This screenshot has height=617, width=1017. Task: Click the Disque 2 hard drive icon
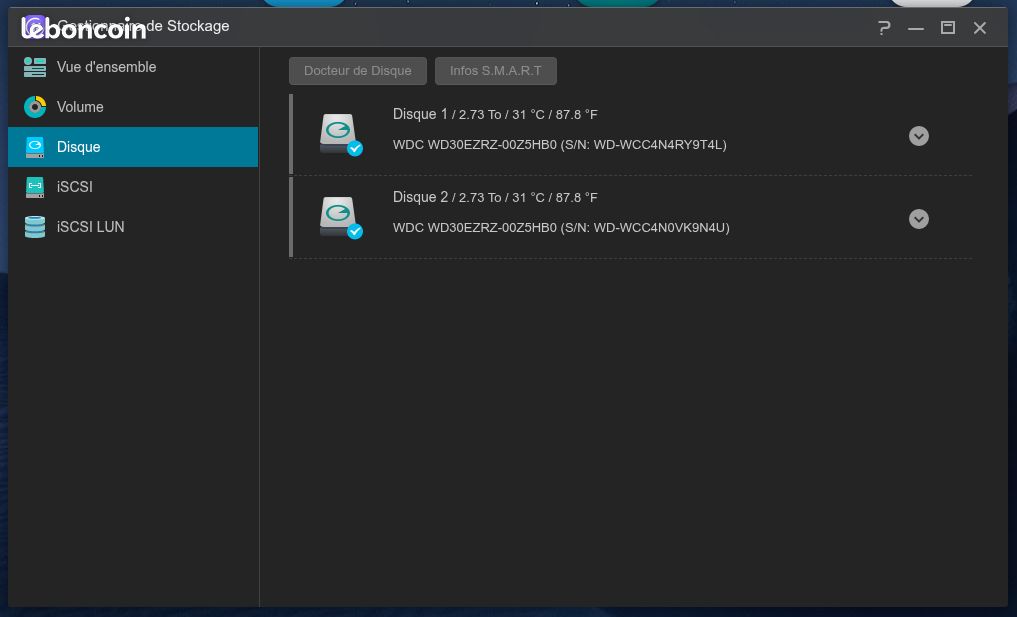pyautogui.click(x=341, y=218)
